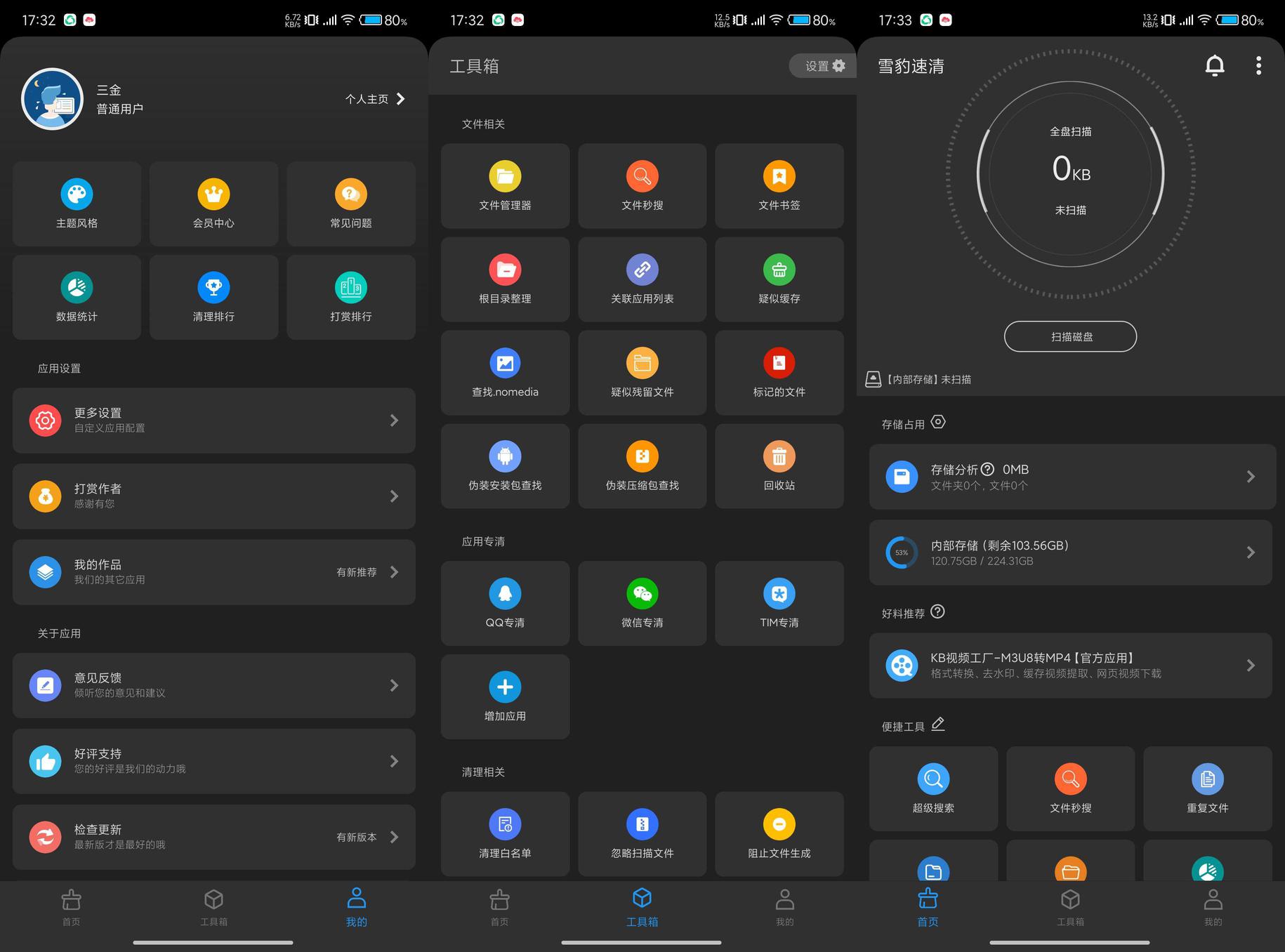Open 个人主页 link
This screenshot has height=952, width=1285.
coord(375,99)
